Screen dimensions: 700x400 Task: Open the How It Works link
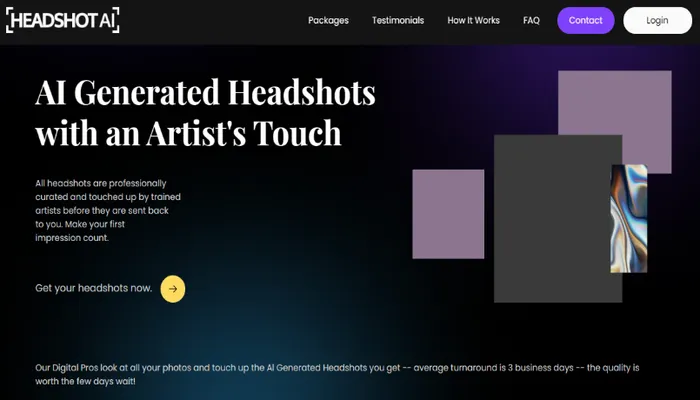tap(473, 20)
